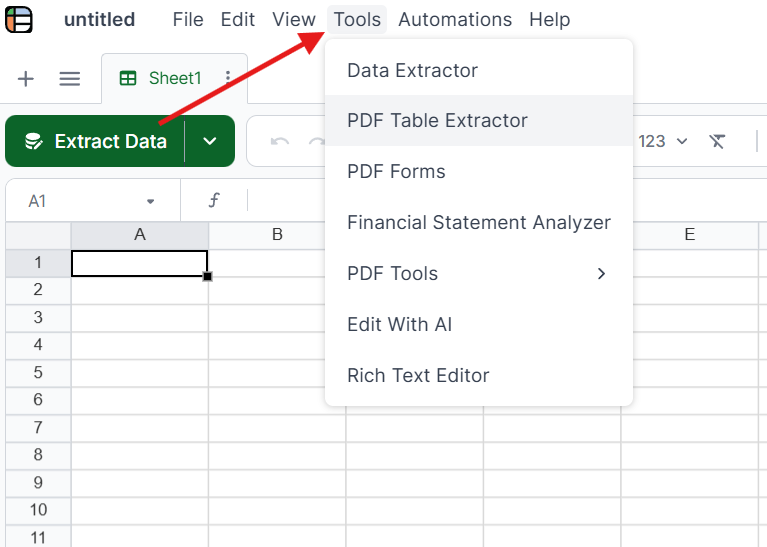Open Financial Statement Analyzer

(478, 223)
